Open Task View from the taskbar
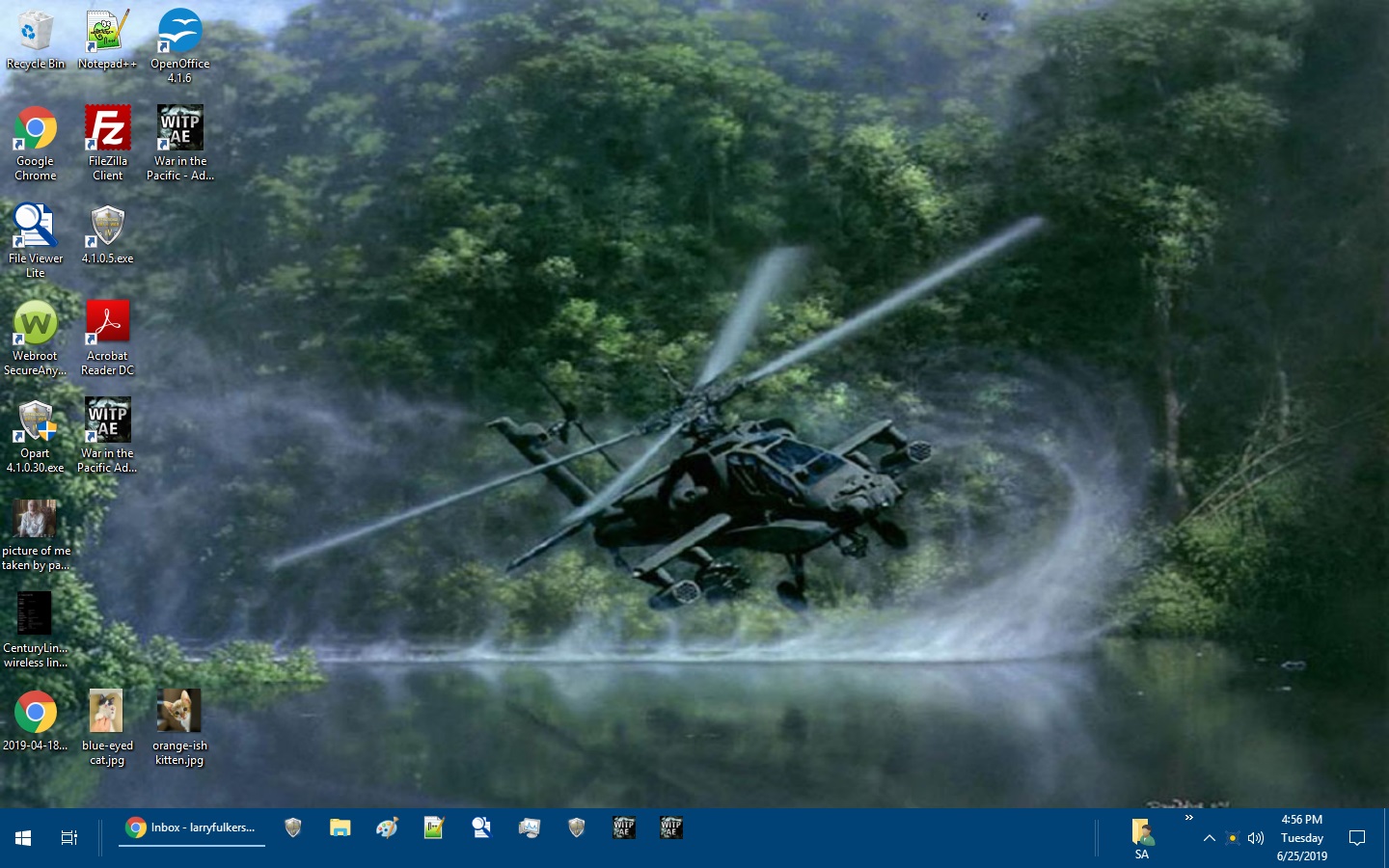The image size is (1389, 868). (69, 837)
